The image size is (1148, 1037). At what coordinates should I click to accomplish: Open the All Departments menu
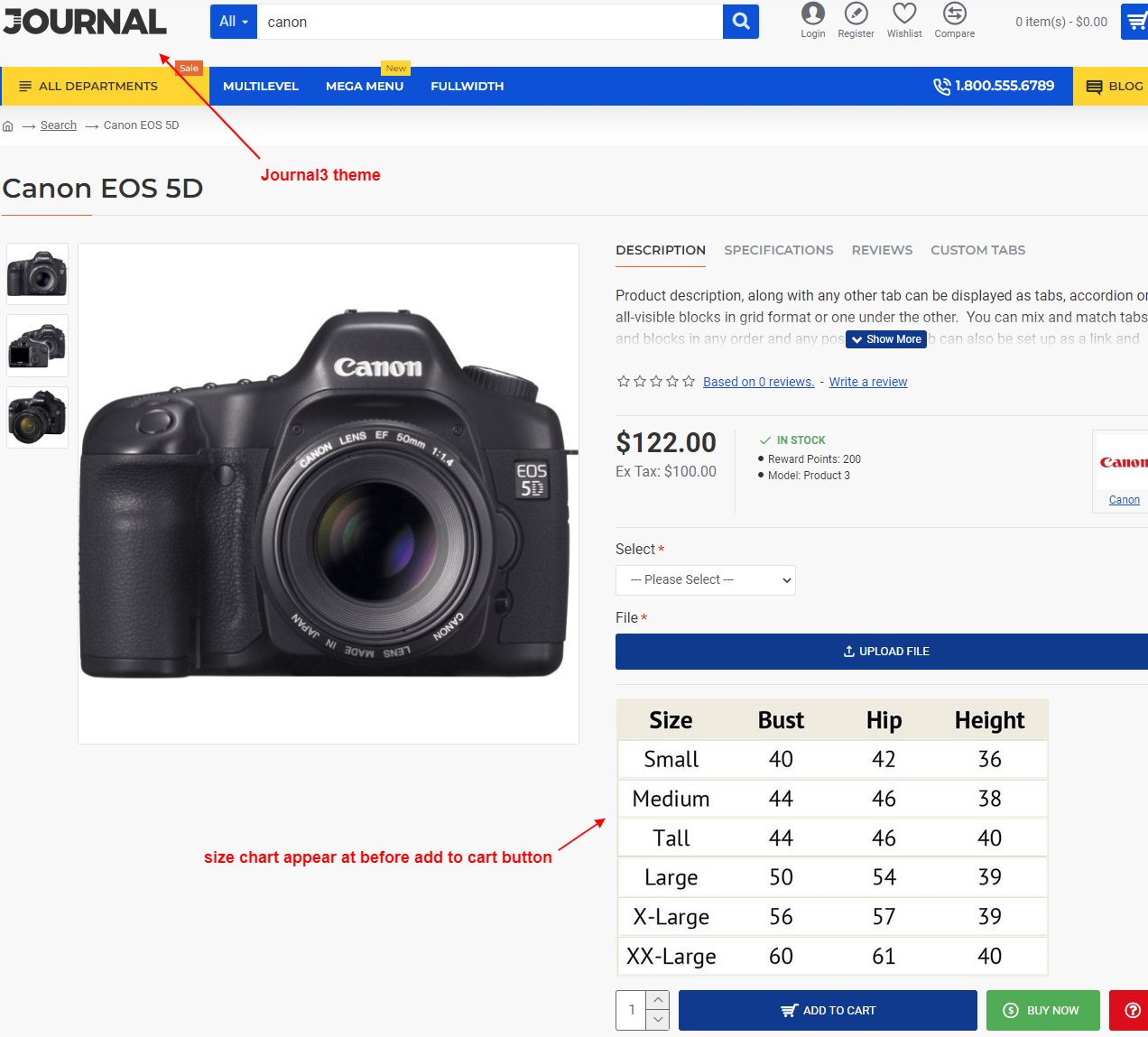click(88, 86)
